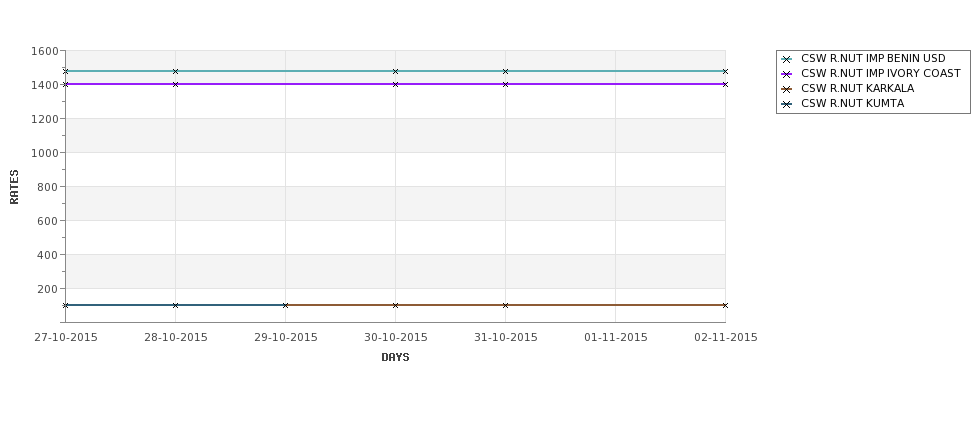Click the bottom-line data point on 31-10-2015
This screenshot has width=975, height=429.
click(x=505, y=305)
